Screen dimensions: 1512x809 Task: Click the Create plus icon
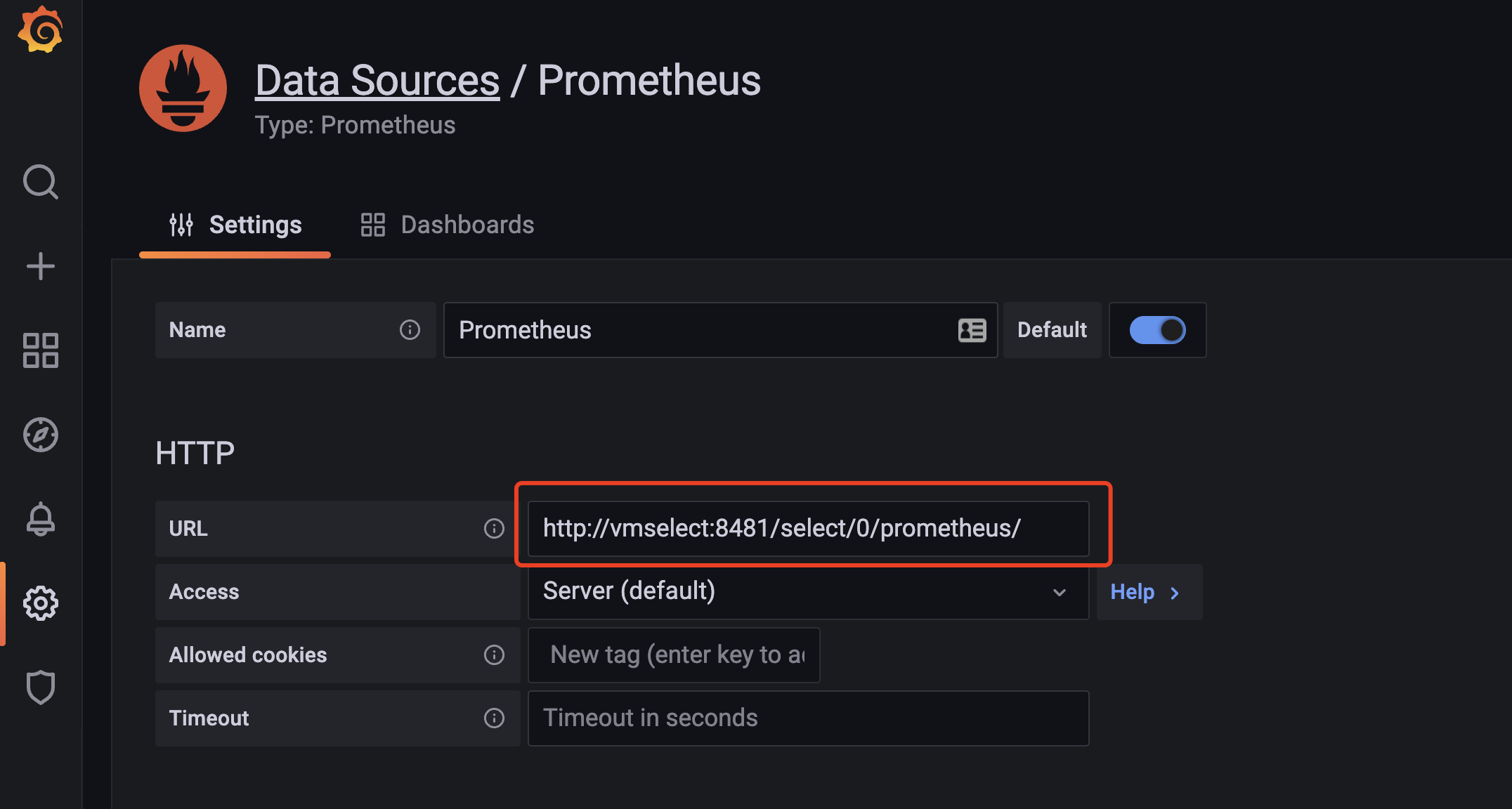40,266
